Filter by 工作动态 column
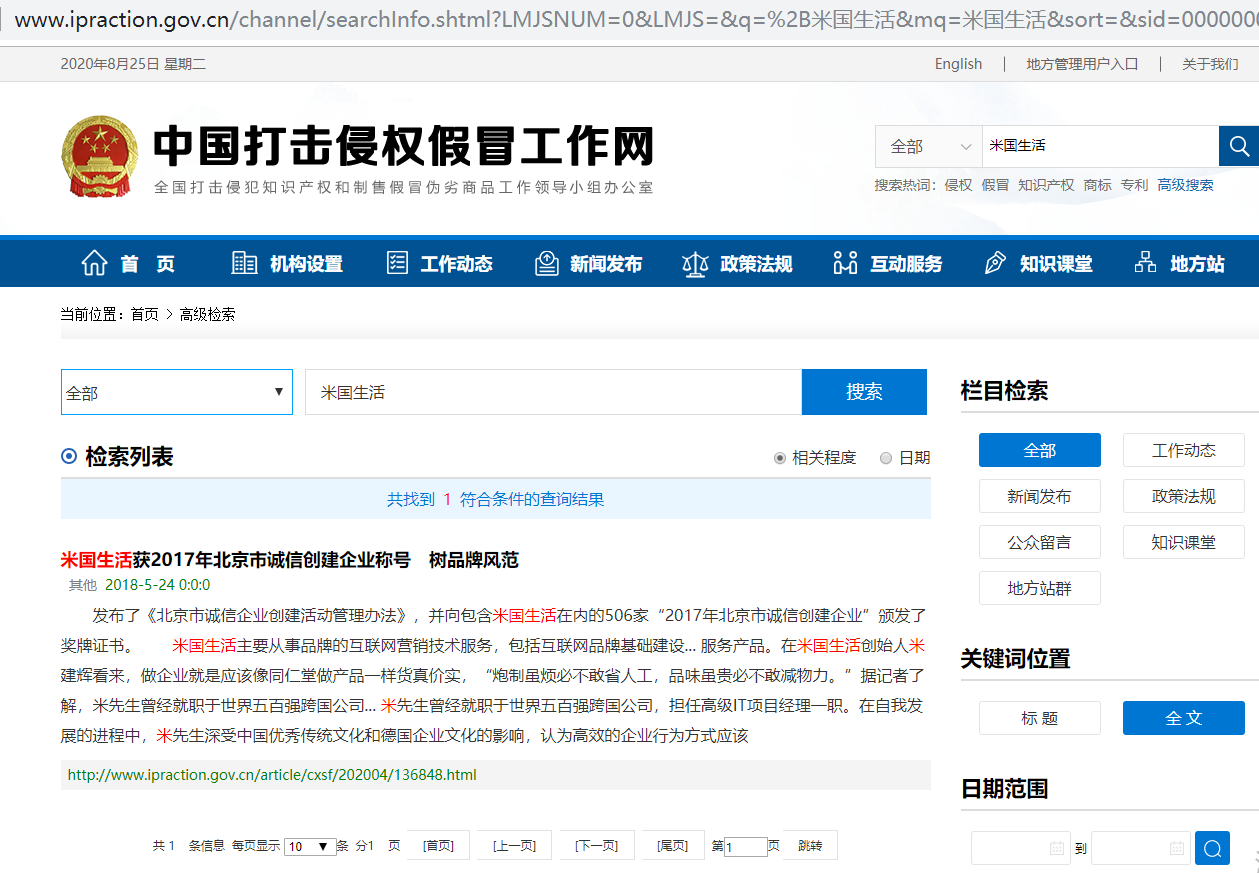Viewport: 1259px width, 873px height. (1184, 450)
